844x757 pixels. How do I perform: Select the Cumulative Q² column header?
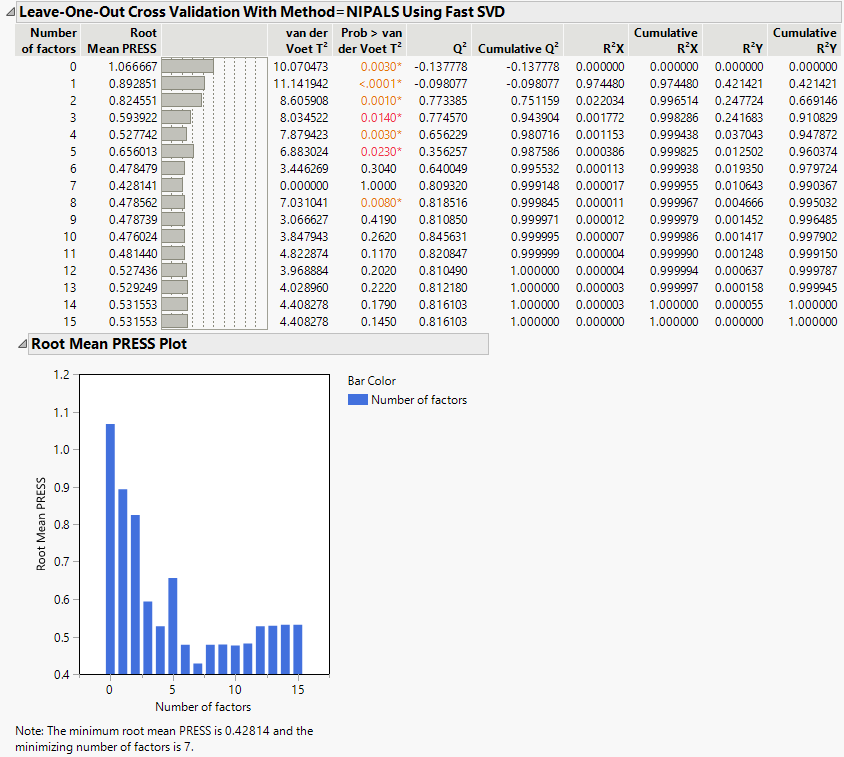pyautogui.click(x=518, y=48)
